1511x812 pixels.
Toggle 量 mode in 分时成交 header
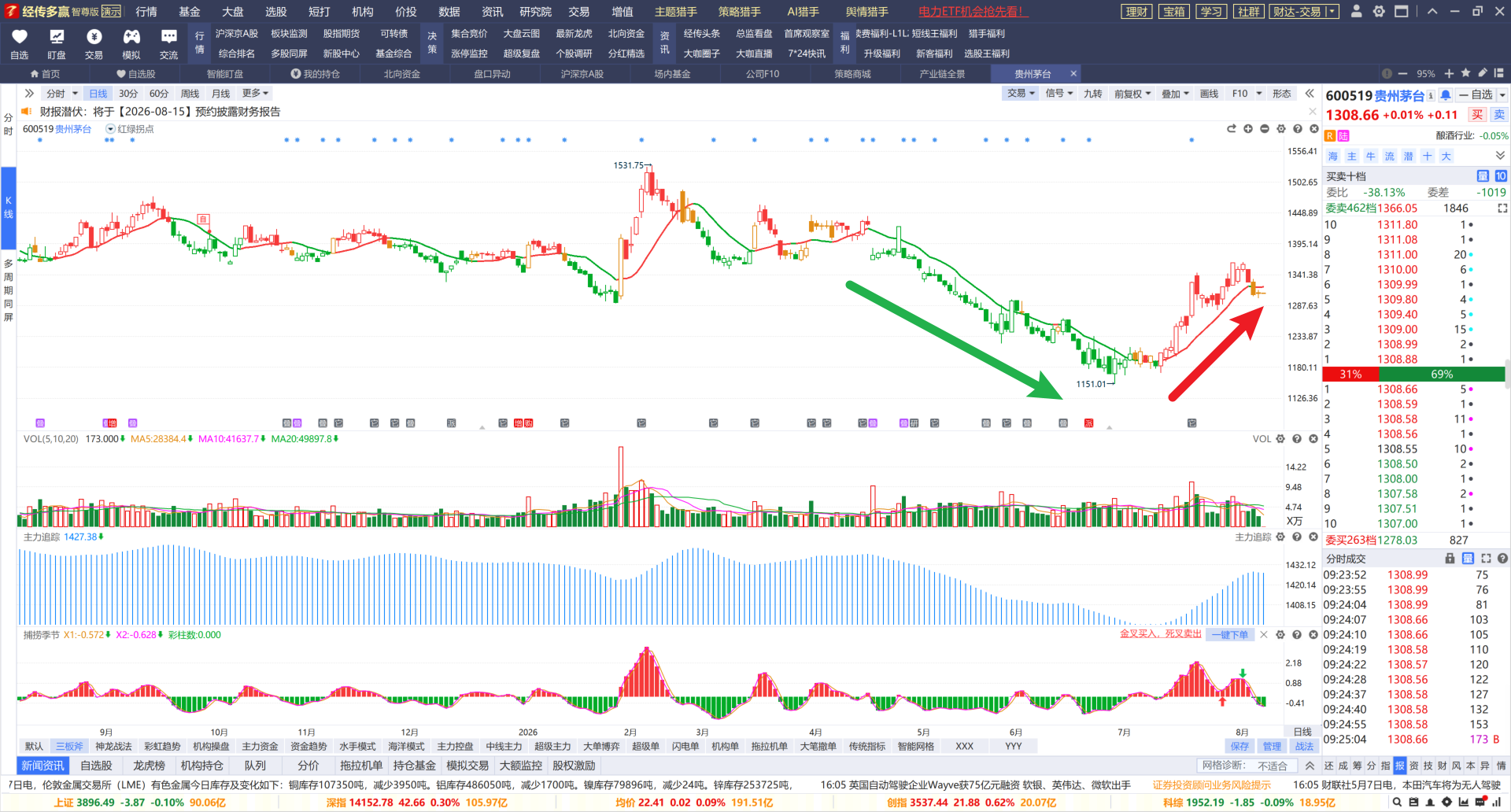click(x=1468, y=559)
